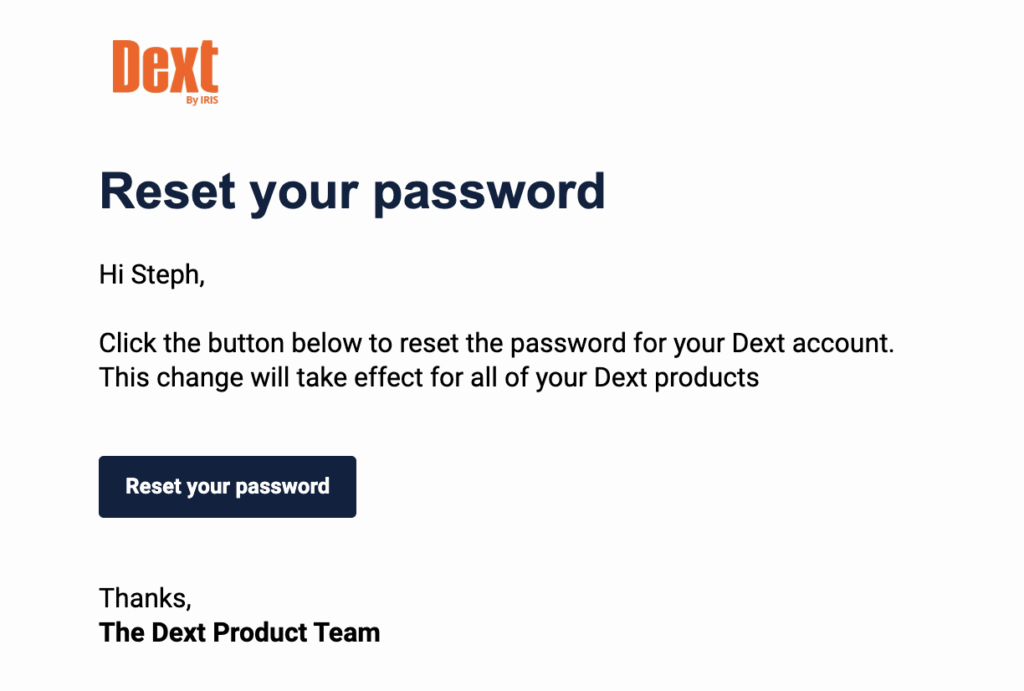Click the word "Reset" in the heading
This screenshot has height=691, width=1024.
coord(167,191)
